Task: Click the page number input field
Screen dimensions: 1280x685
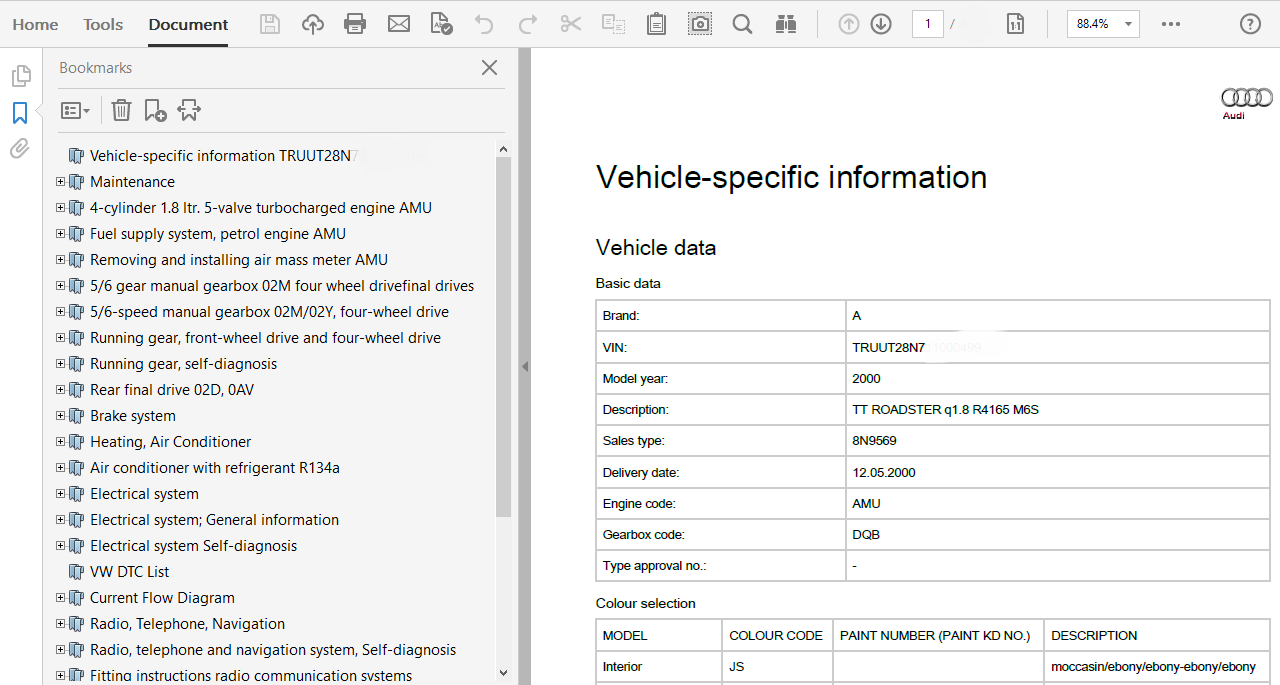Action: point(927,24)
